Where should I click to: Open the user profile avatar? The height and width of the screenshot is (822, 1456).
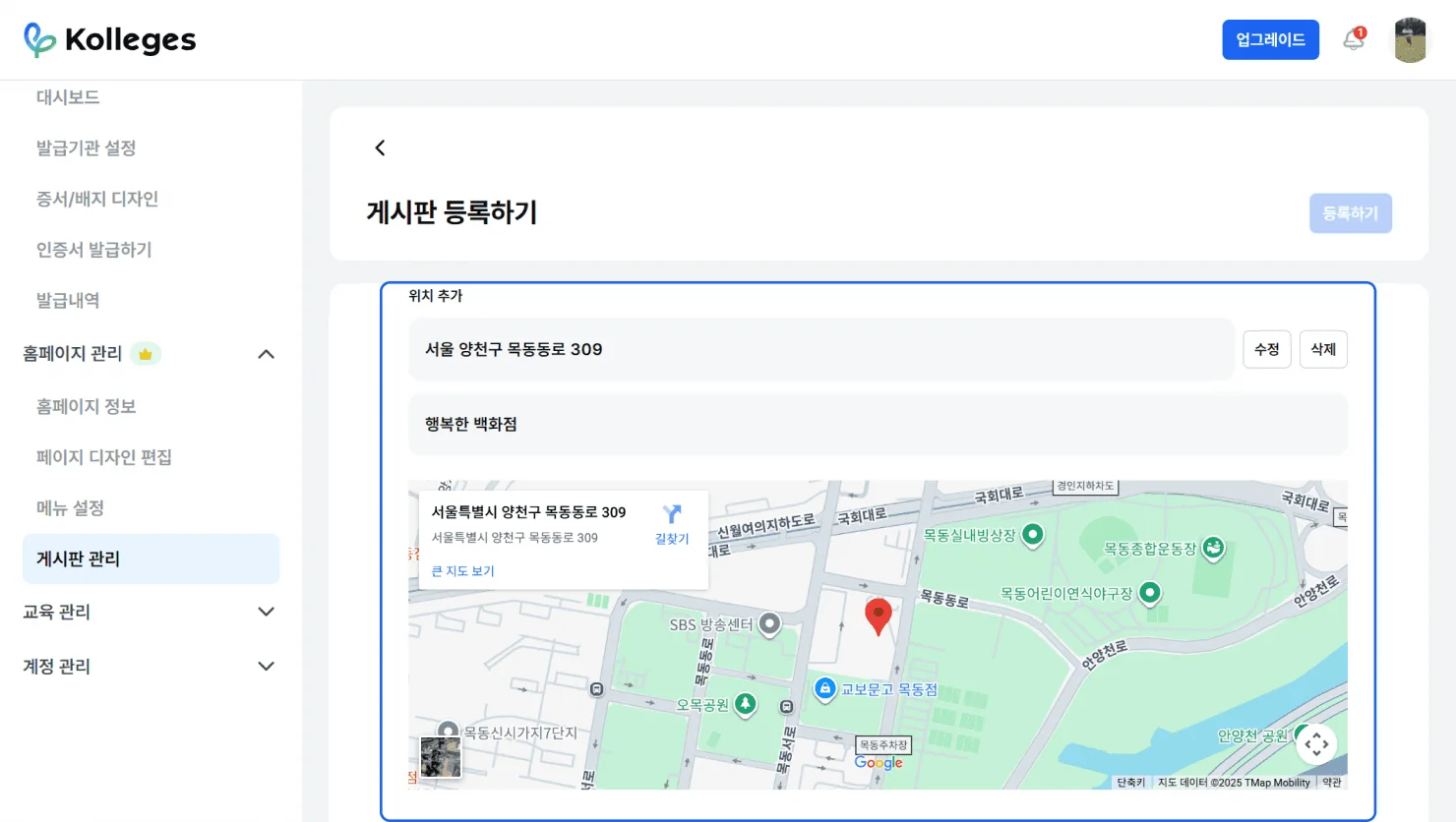pyautogui.click(x=1410, y=40)
